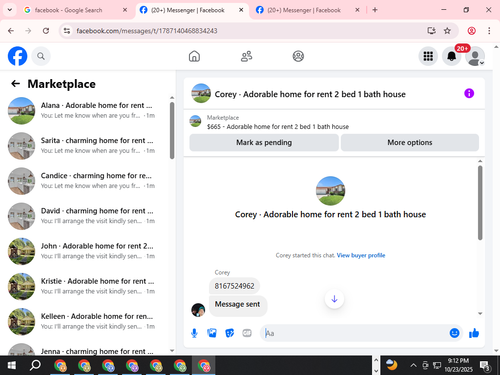Open the tab search dropdown arrow

pos(10,10)
